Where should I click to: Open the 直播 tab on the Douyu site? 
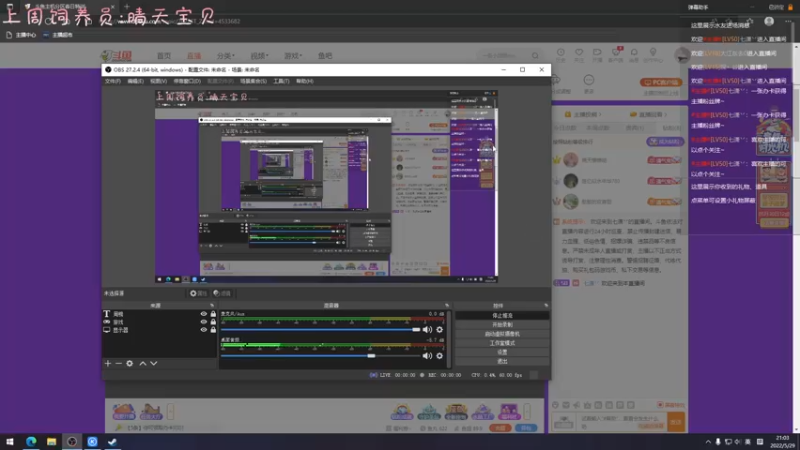coord(194,56)
